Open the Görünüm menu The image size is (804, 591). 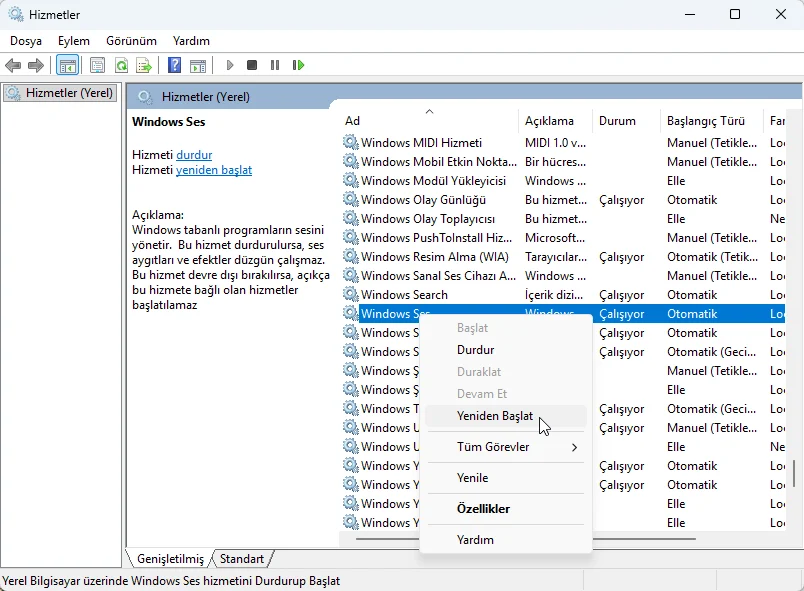(x=131, y=41)
